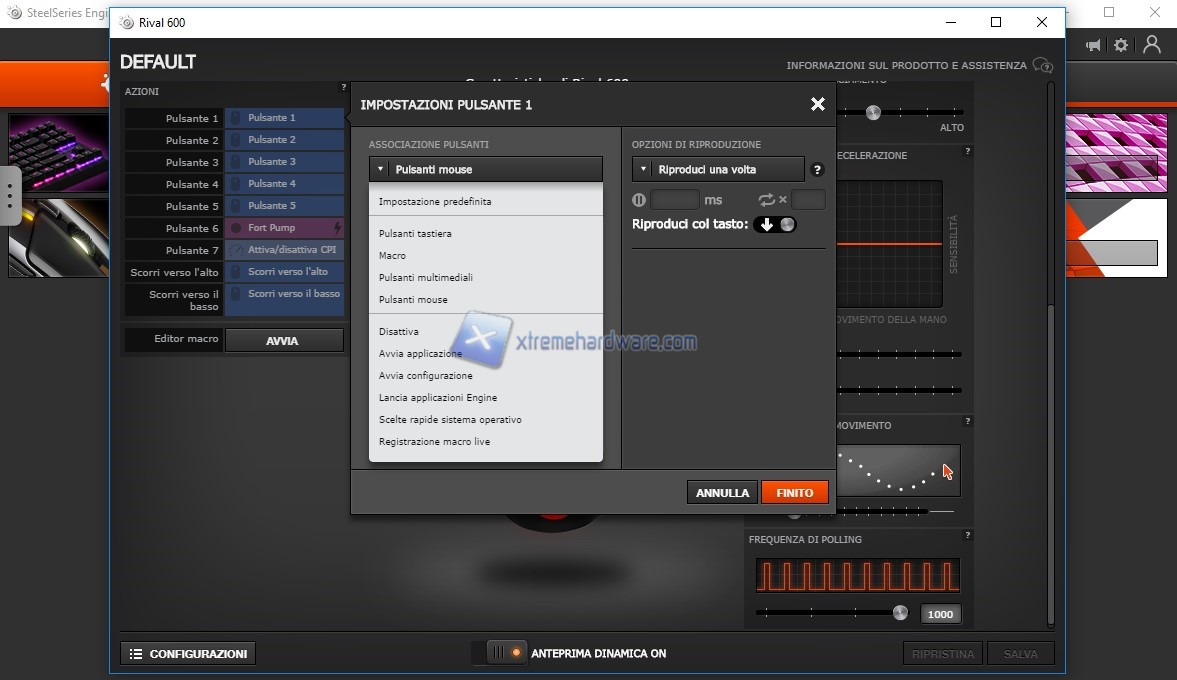1177x680 pixels.
Task: Select Pulsanti tastiera from the list
Action: click(415, 234)
